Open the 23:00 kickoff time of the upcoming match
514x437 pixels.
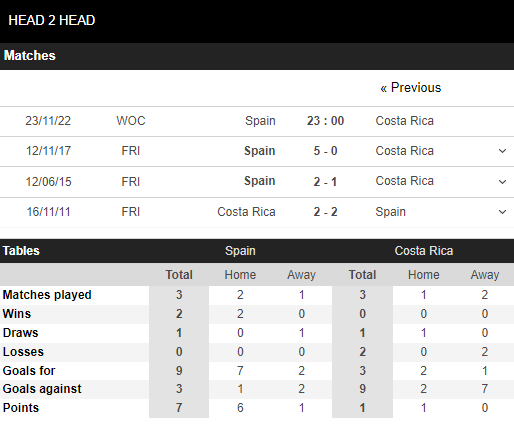(x=325, y=121)
